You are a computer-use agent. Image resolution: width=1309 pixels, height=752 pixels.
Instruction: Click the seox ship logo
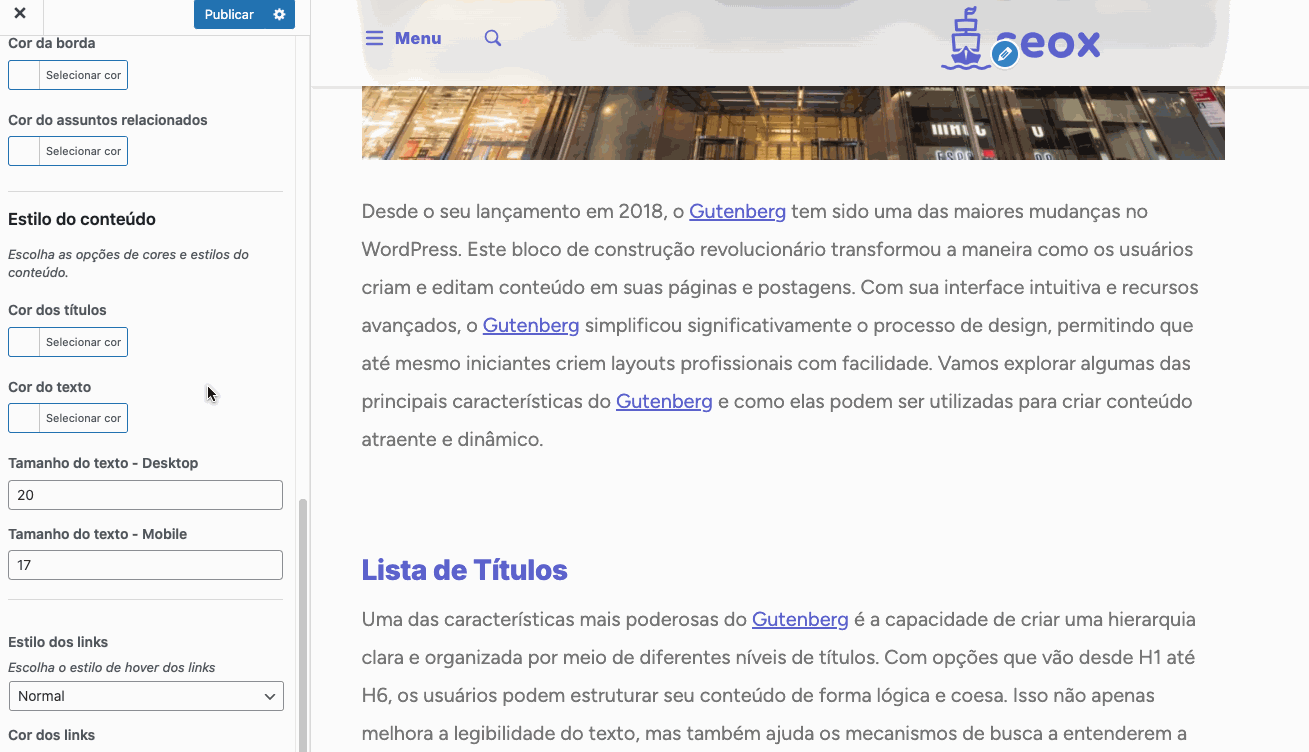[x=1021, y=40]
